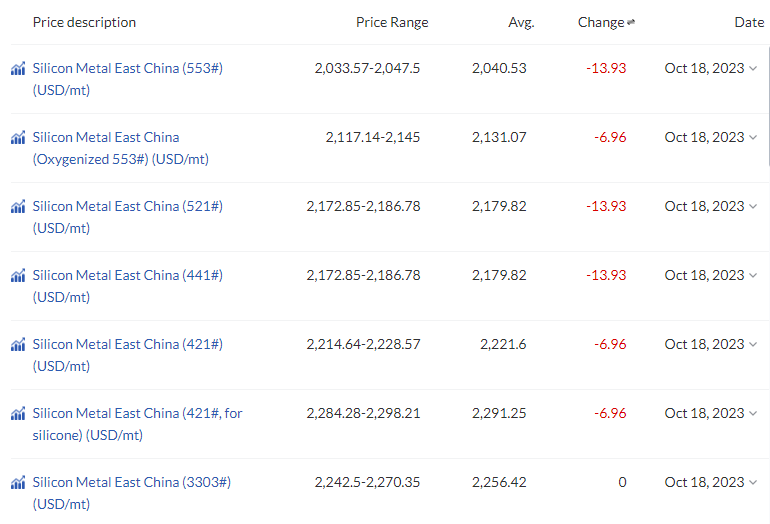Open chart icon for Silicon Metal 521#
The height and width of the screenshot is (524, 770).
(18, 207)
